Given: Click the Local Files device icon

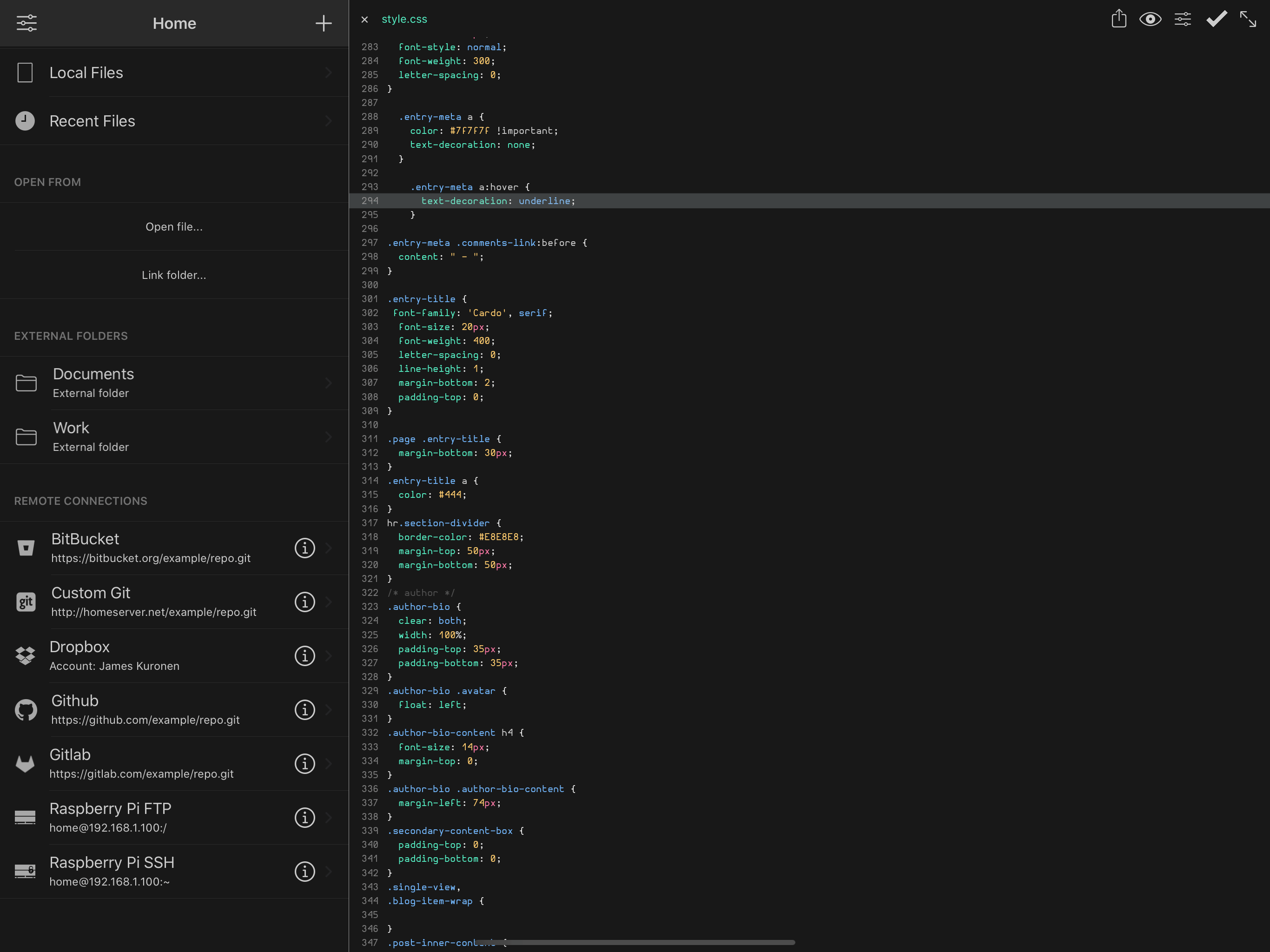Looking at the screenshot, I should click(25, 73).
